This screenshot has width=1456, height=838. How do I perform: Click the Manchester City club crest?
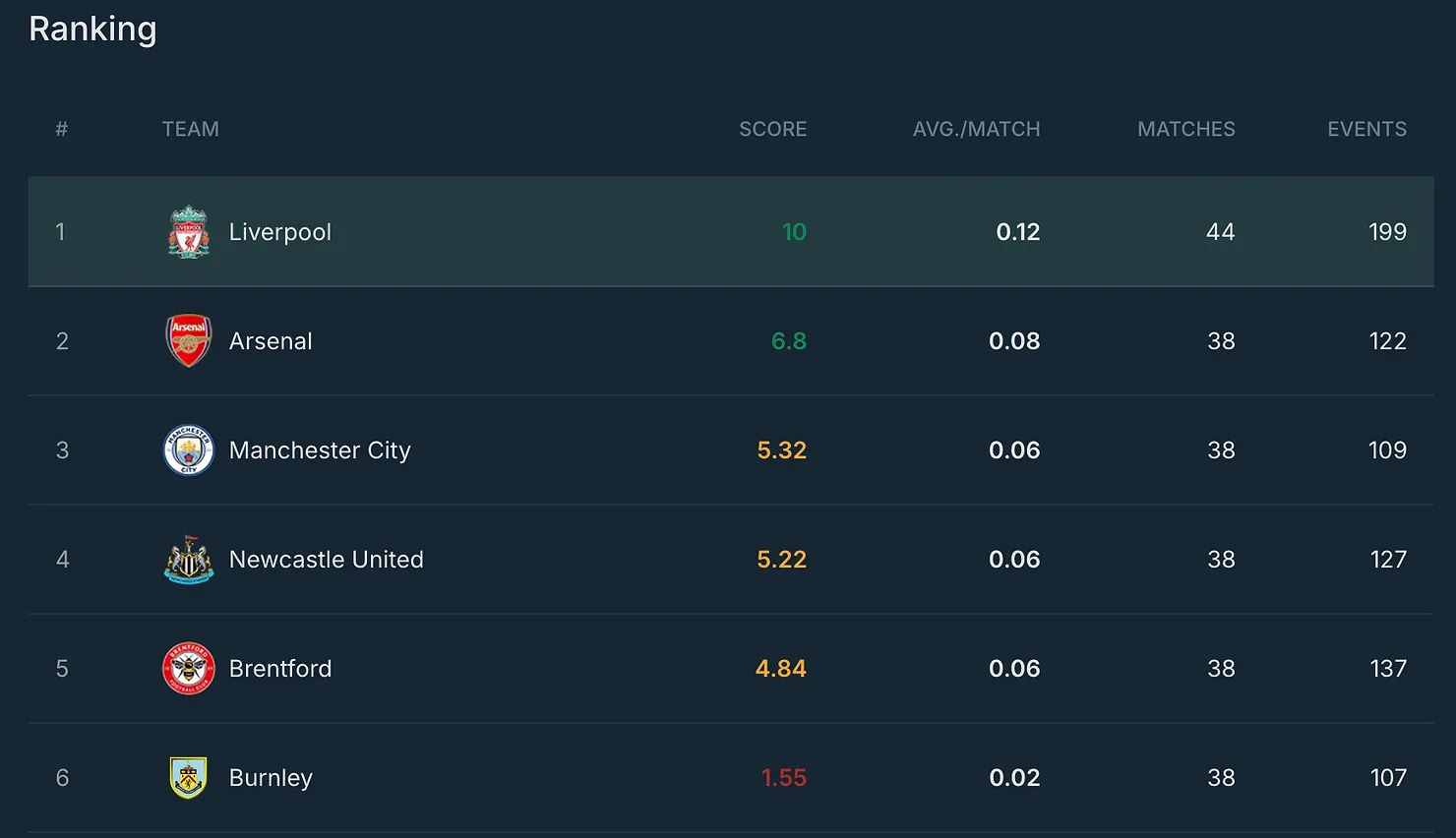click(189, 450)
